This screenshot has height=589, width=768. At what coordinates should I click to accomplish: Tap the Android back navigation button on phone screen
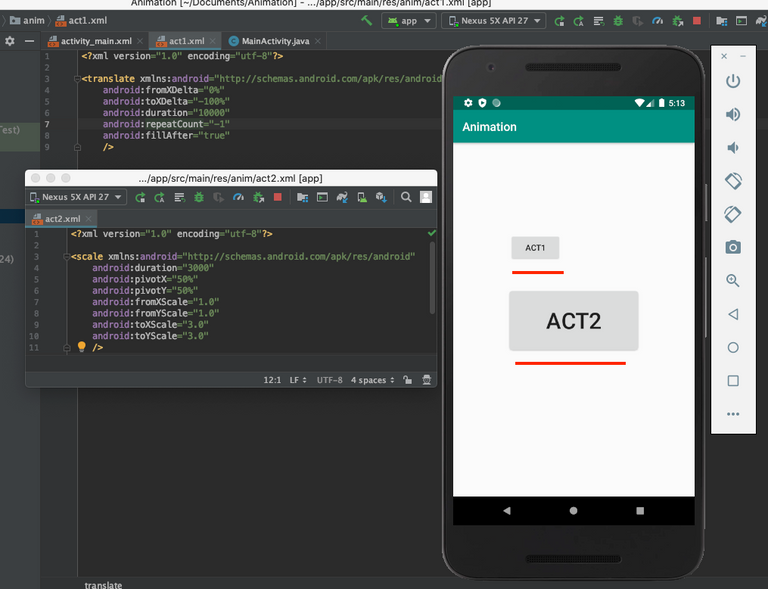507,511
